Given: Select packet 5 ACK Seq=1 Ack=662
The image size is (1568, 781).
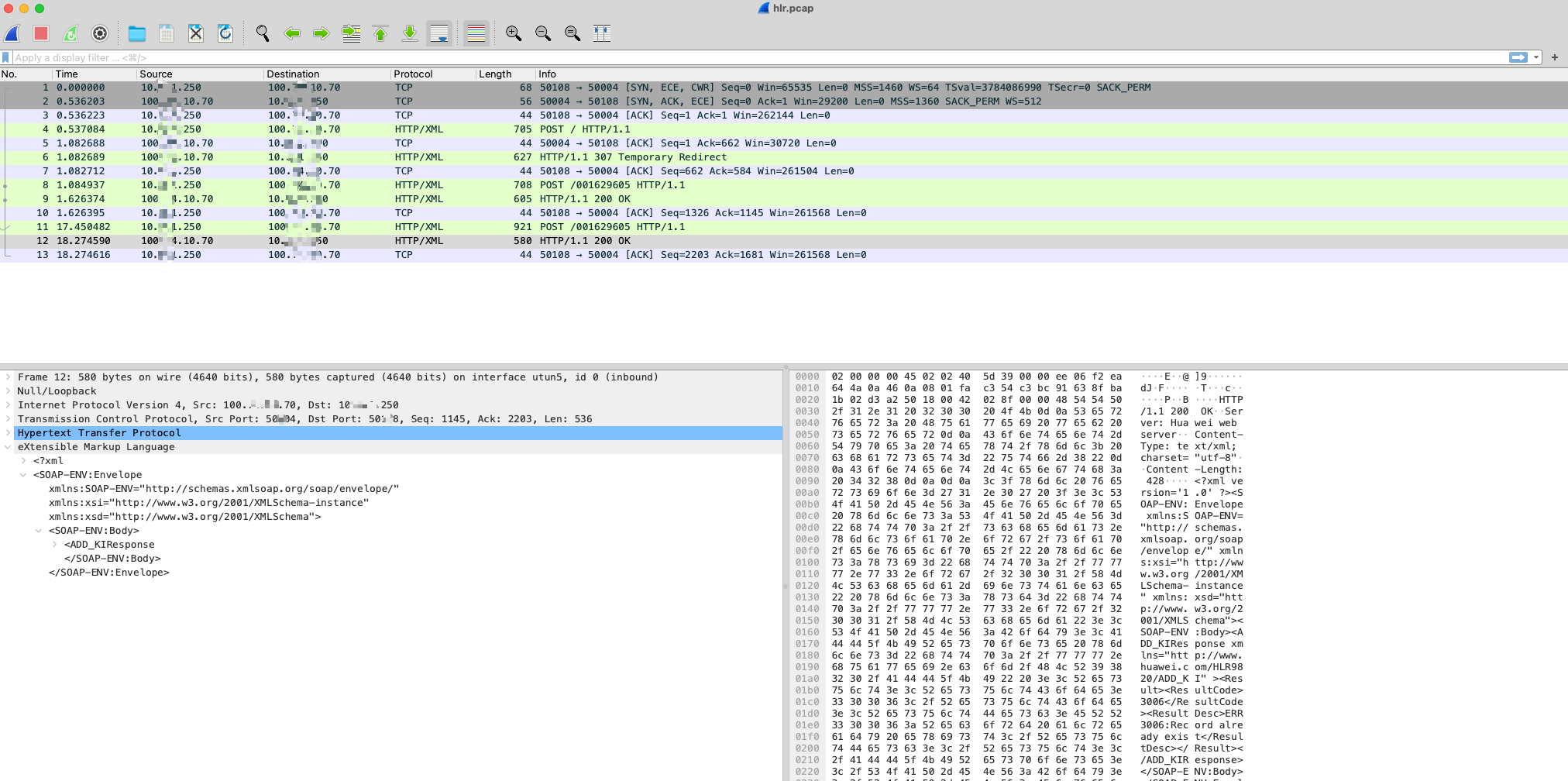Looking at the screenshot, I should coord(784,143).
